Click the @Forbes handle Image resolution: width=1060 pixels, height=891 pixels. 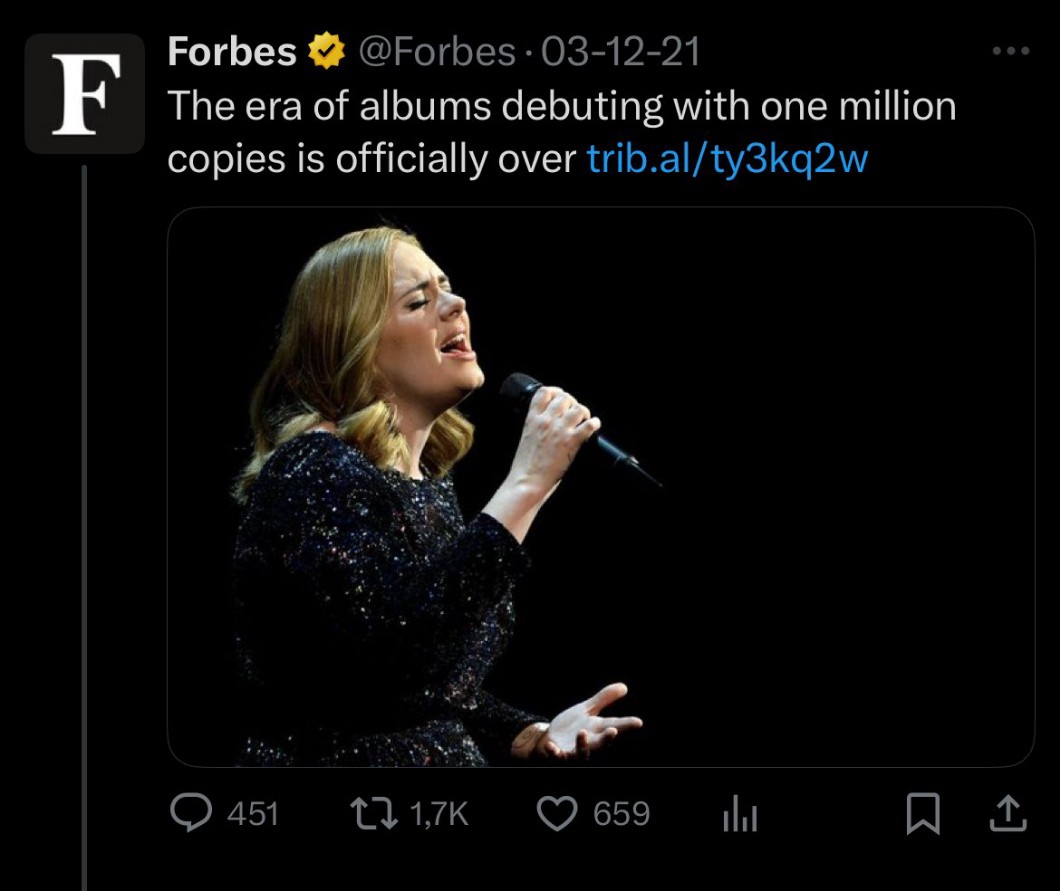[436, 52]
